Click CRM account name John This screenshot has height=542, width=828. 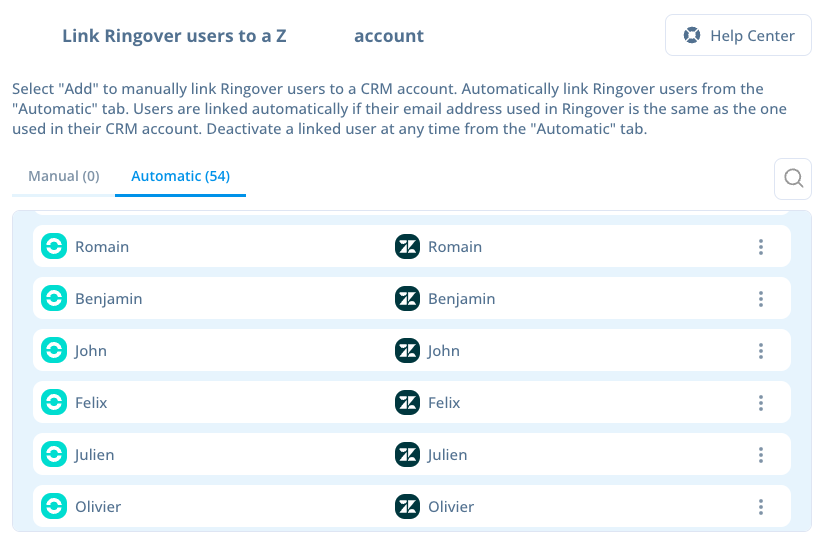[x=444, y=351]
